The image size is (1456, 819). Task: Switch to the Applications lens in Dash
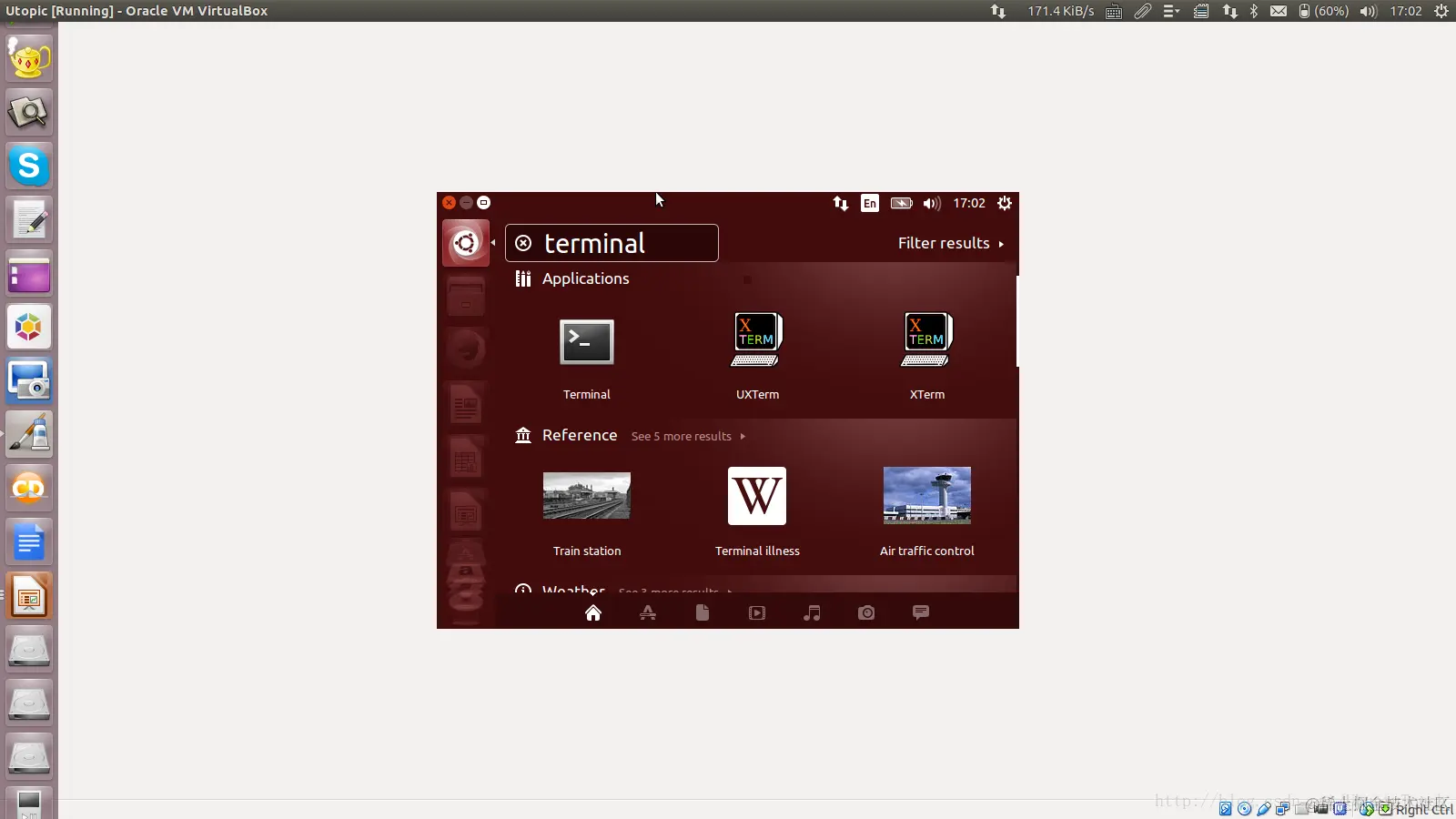tap(648, 612)
